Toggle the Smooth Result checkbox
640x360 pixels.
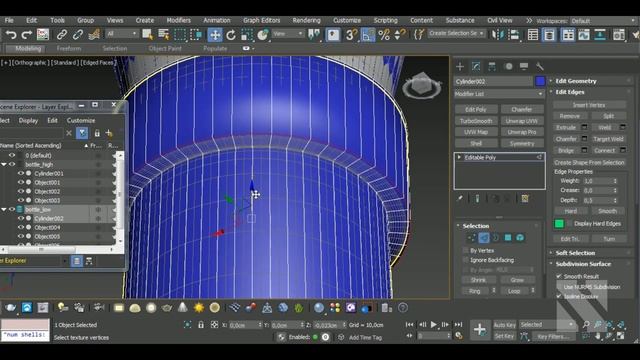(x=559, y=276)
